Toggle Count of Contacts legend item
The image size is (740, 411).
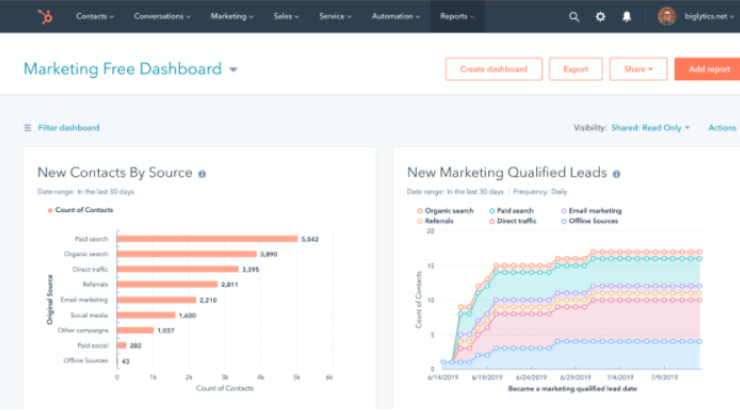click(80, 210)
